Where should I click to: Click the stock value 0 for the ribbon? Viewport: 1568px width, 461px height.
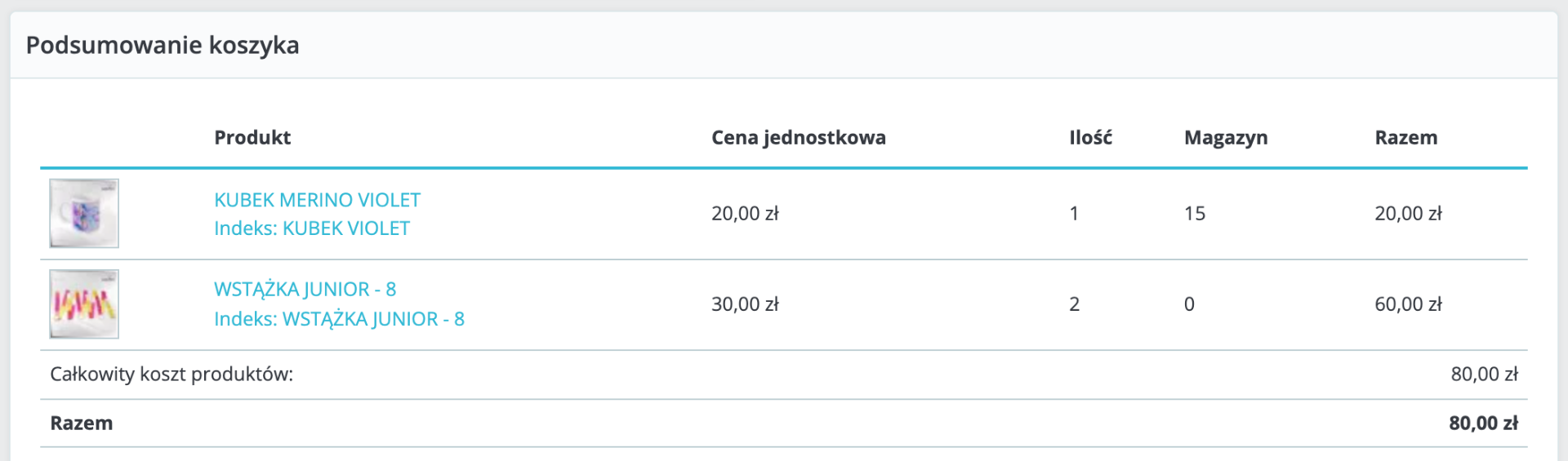point(1189,304)
